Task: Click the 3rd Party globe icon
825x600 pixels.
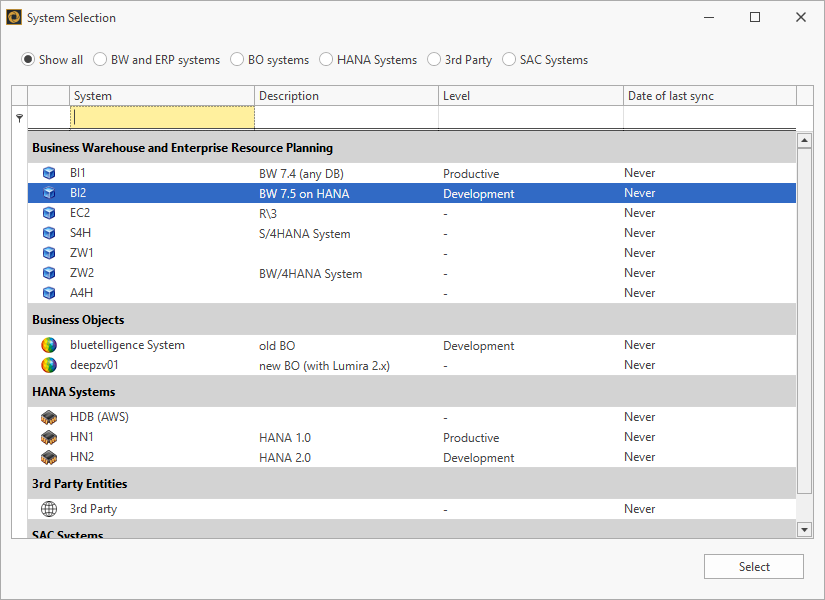Action: pos(50,508)
